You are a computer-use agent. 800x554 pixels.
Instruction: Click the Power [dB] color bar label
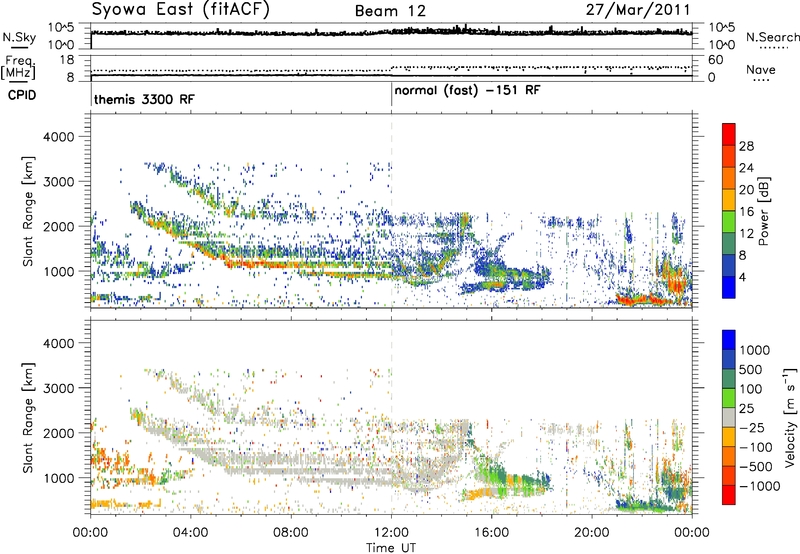pyautogui.click(x=763, y=211)
